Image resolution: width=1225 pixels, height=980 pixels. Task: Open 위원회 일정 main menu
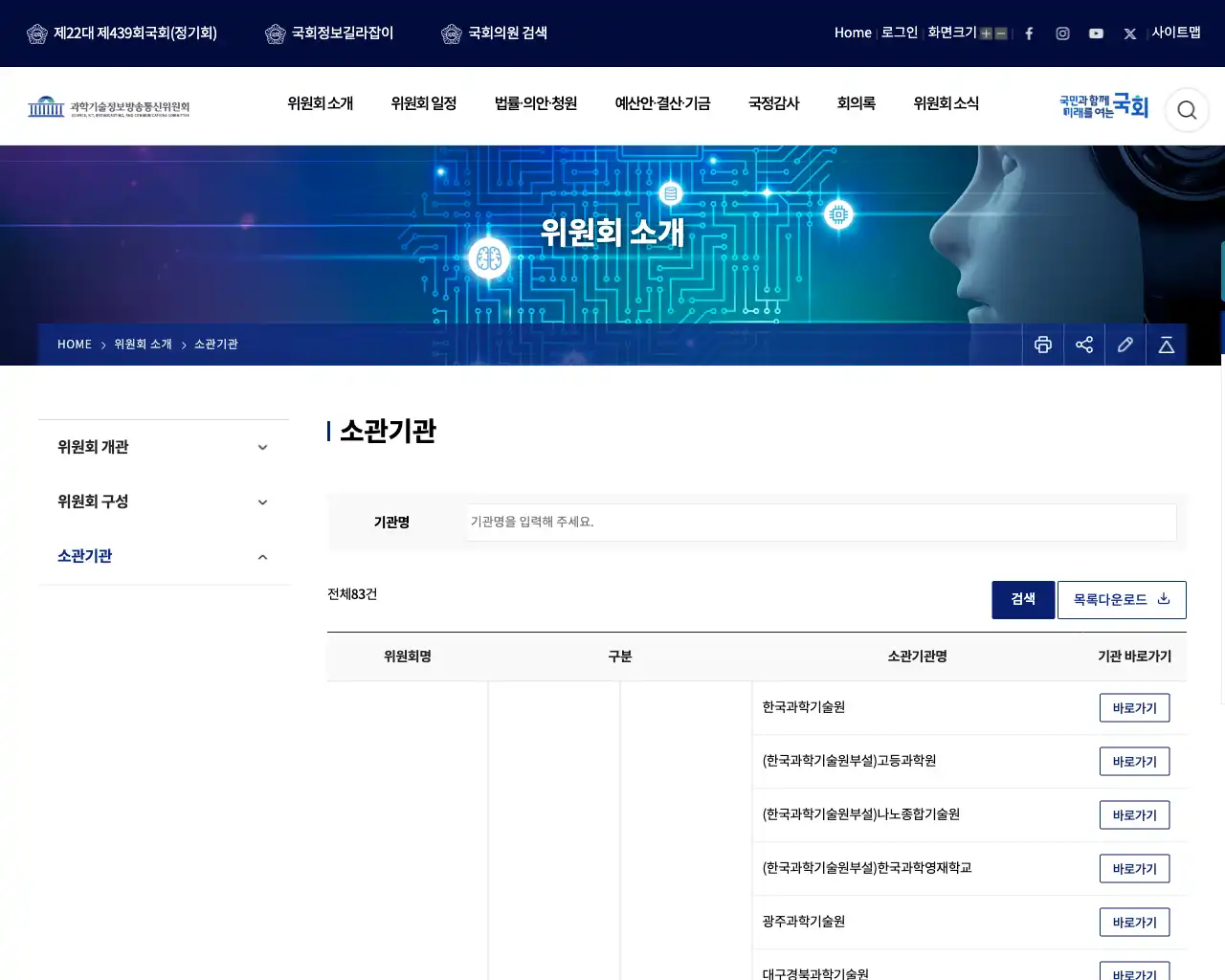pos(424,103)
